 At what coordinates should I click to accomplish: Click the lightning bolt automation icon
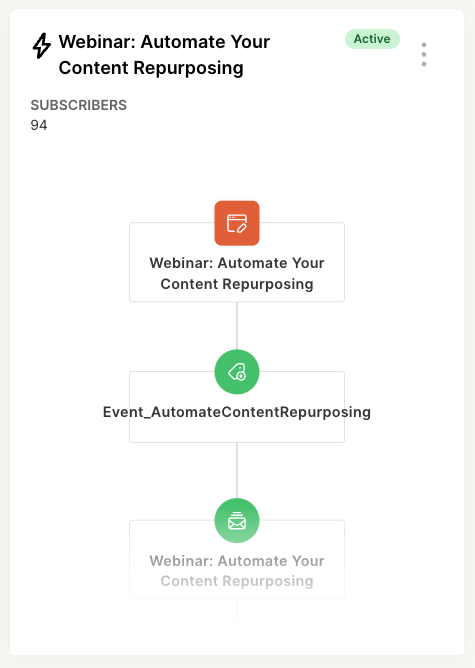(x=42, y=46)
